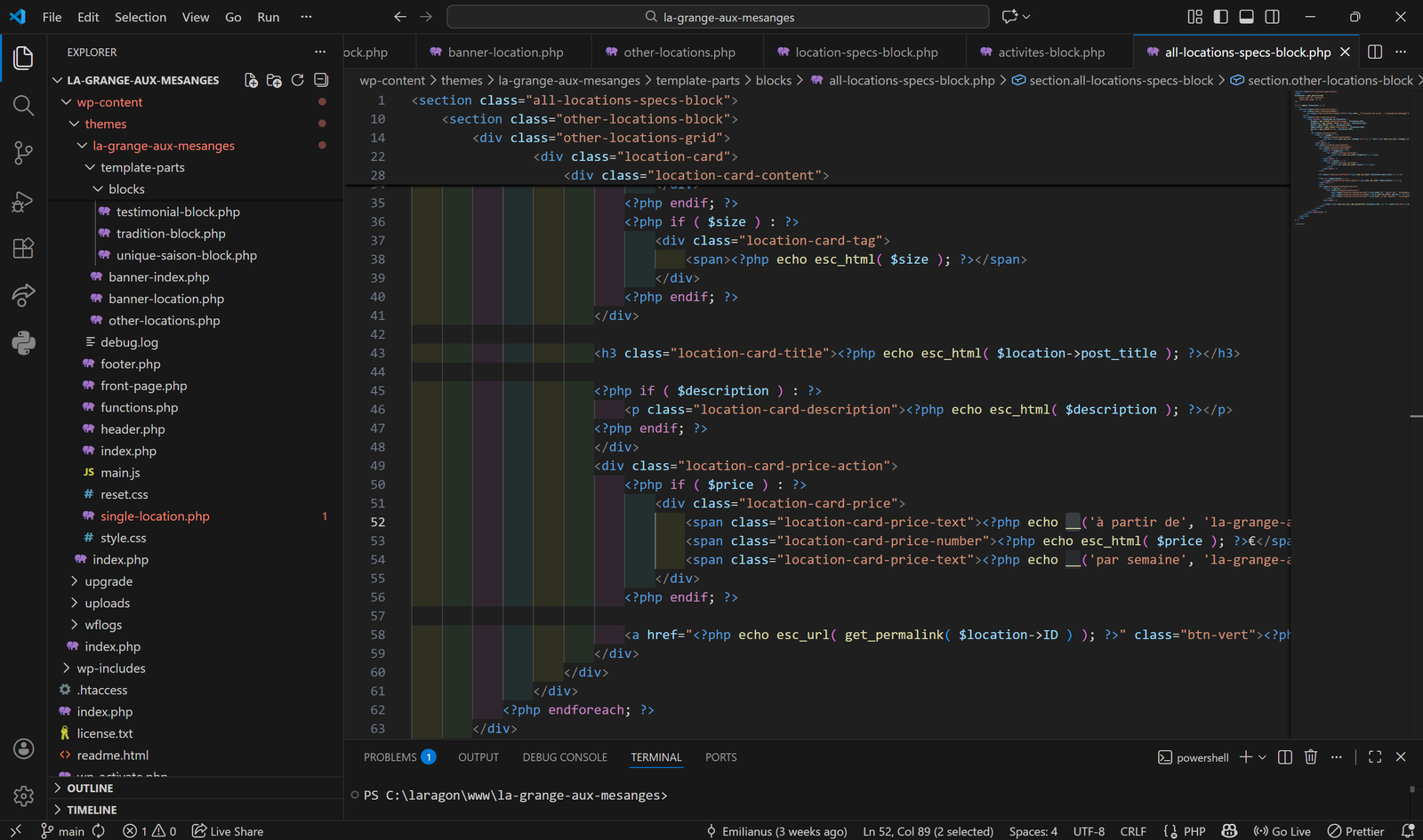The width and height of the screenshot is (1423, 840).
Task: Click New File icon in Explorer header
Action: 251,80
